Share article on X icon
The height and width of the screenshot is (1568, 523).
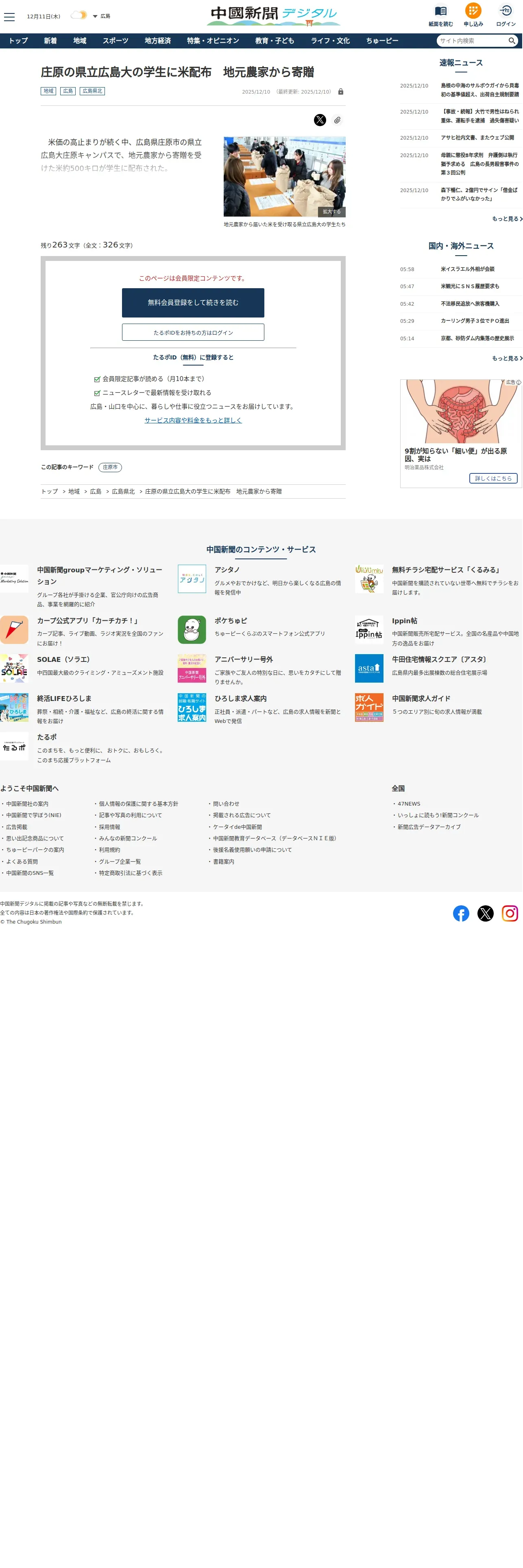coord(320,120)
